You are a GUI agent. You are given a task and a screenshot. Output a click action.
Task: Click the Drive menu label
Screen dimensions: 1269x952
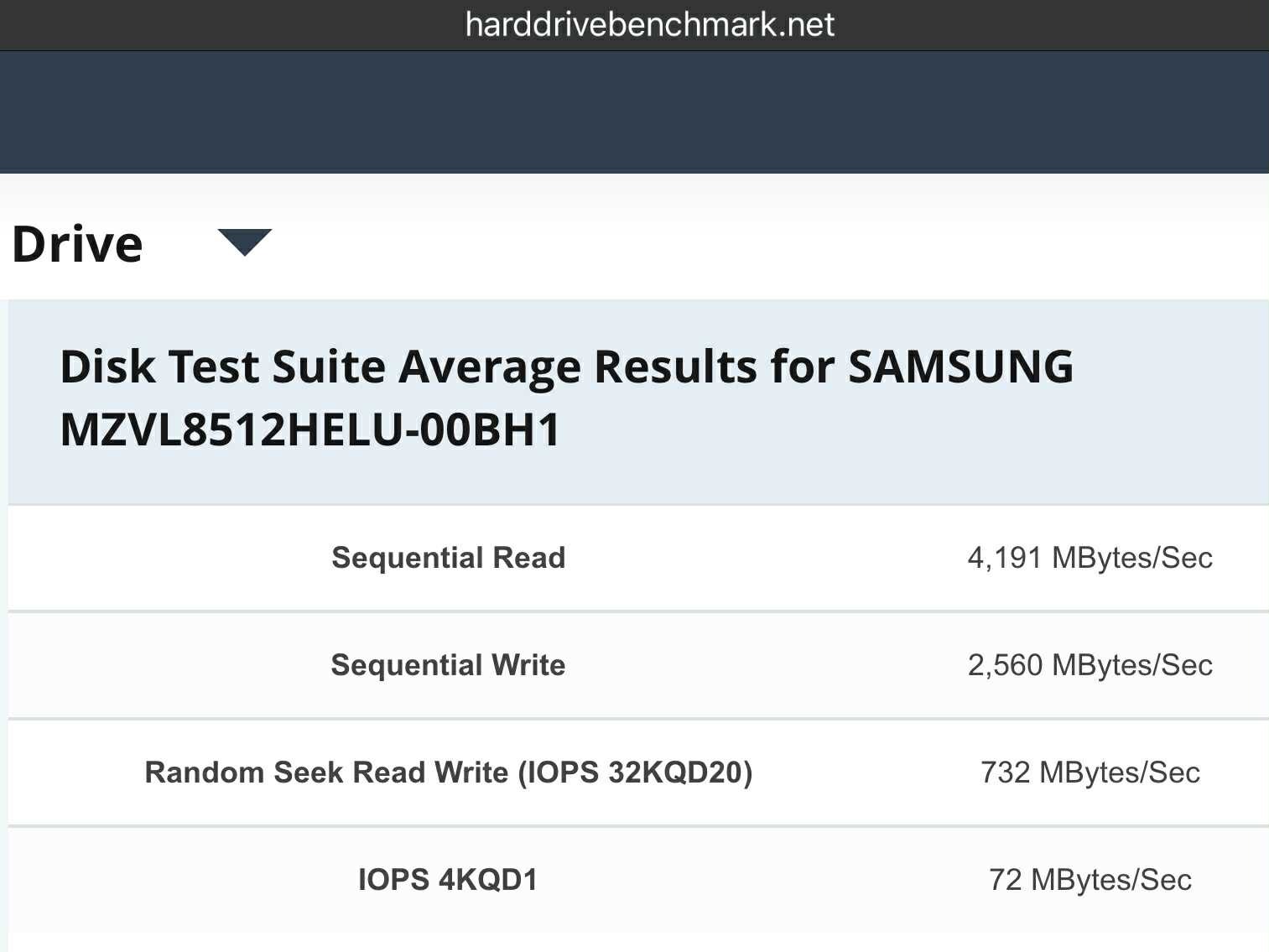[77, 244]
